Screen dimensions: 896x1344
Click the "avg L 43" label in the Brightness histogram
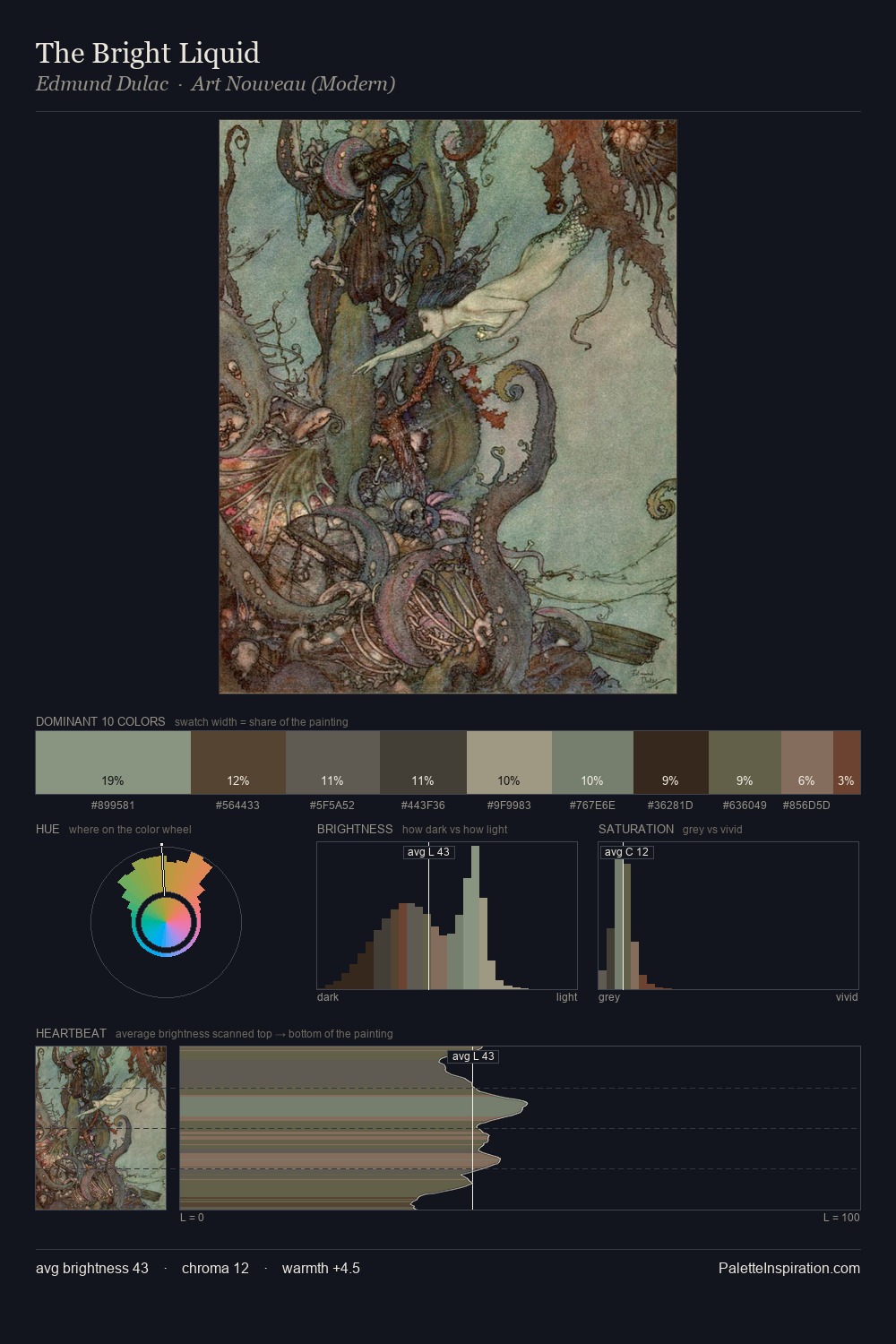(x=429, y=852)
